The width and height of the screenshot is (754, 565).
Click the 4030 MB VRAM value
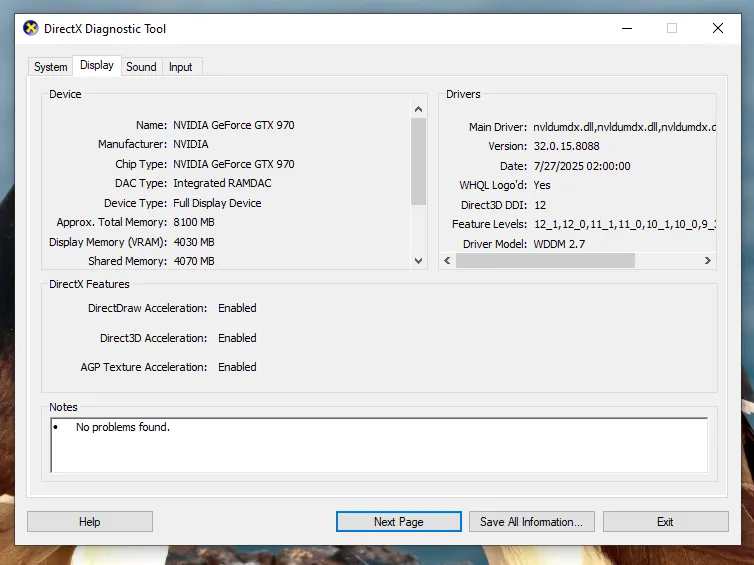[x=194, y=242]
